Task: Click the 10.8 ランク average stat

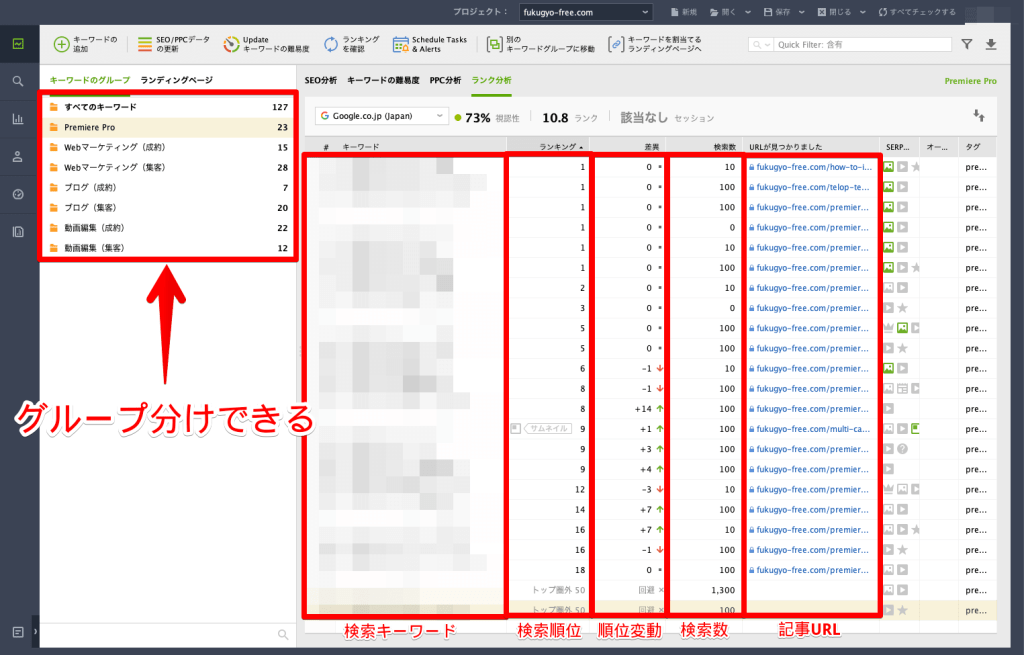Action: (569, 118)
